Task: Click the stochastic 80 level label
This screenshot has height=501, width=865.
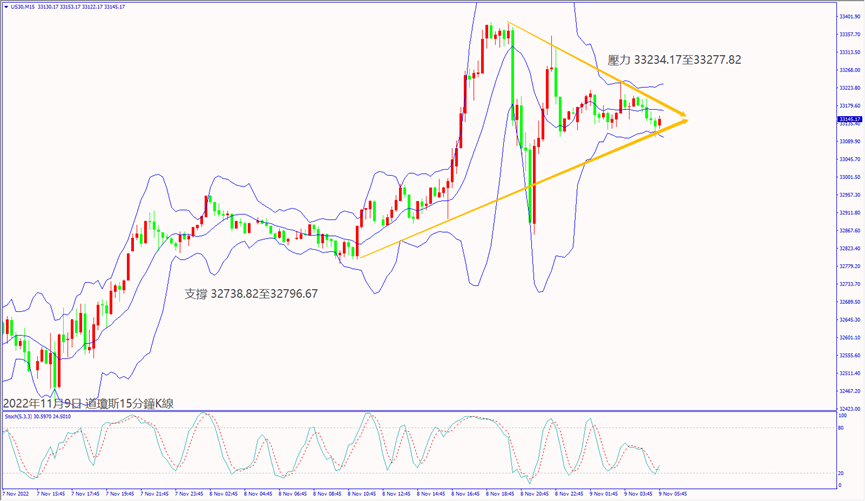Action: click(x=843, y=428)
